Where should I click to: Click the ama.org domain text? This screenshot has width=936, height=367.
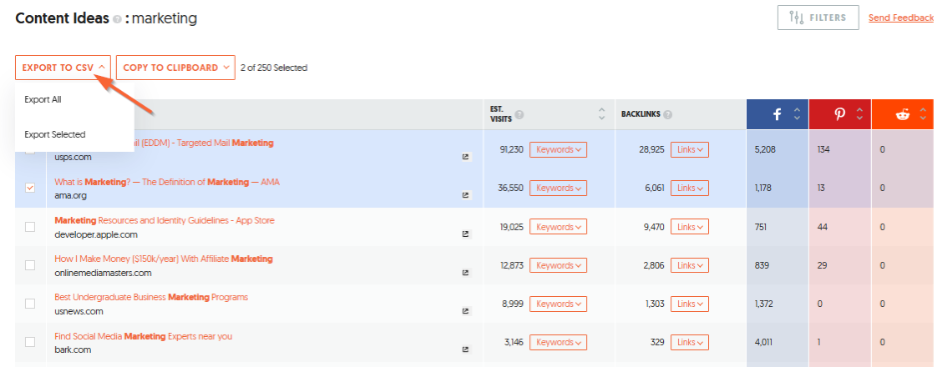[69, 195]
